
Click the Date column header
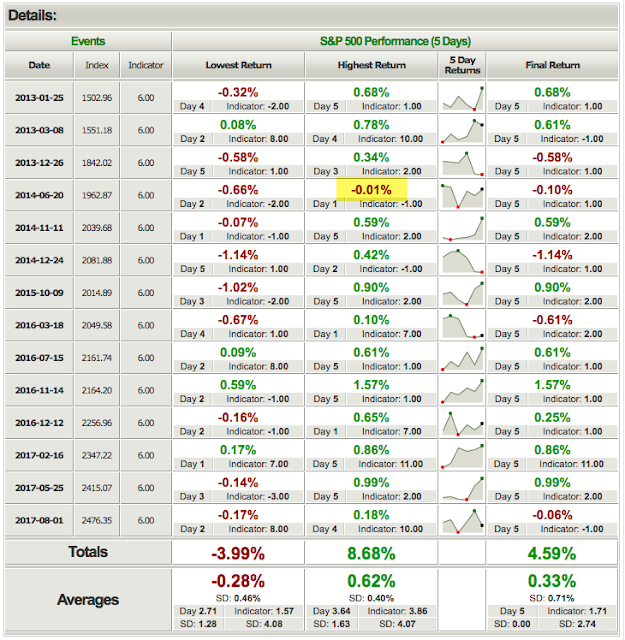pos(39,65)
